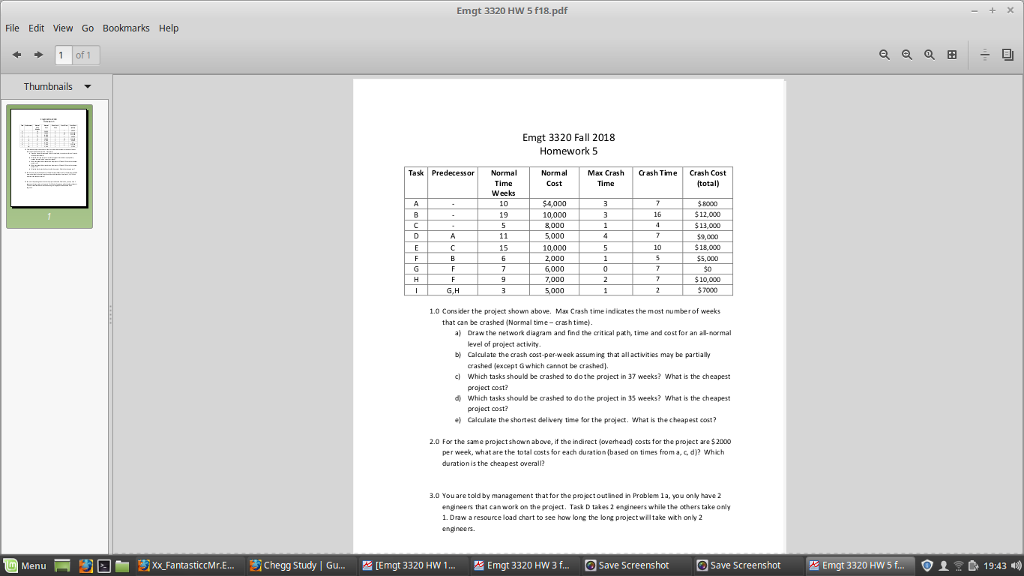This screenshot has height=576, width=1024.
Task: Click the 'Predecessor' column header
Action: pyautogui.click(x=453, y=173)
